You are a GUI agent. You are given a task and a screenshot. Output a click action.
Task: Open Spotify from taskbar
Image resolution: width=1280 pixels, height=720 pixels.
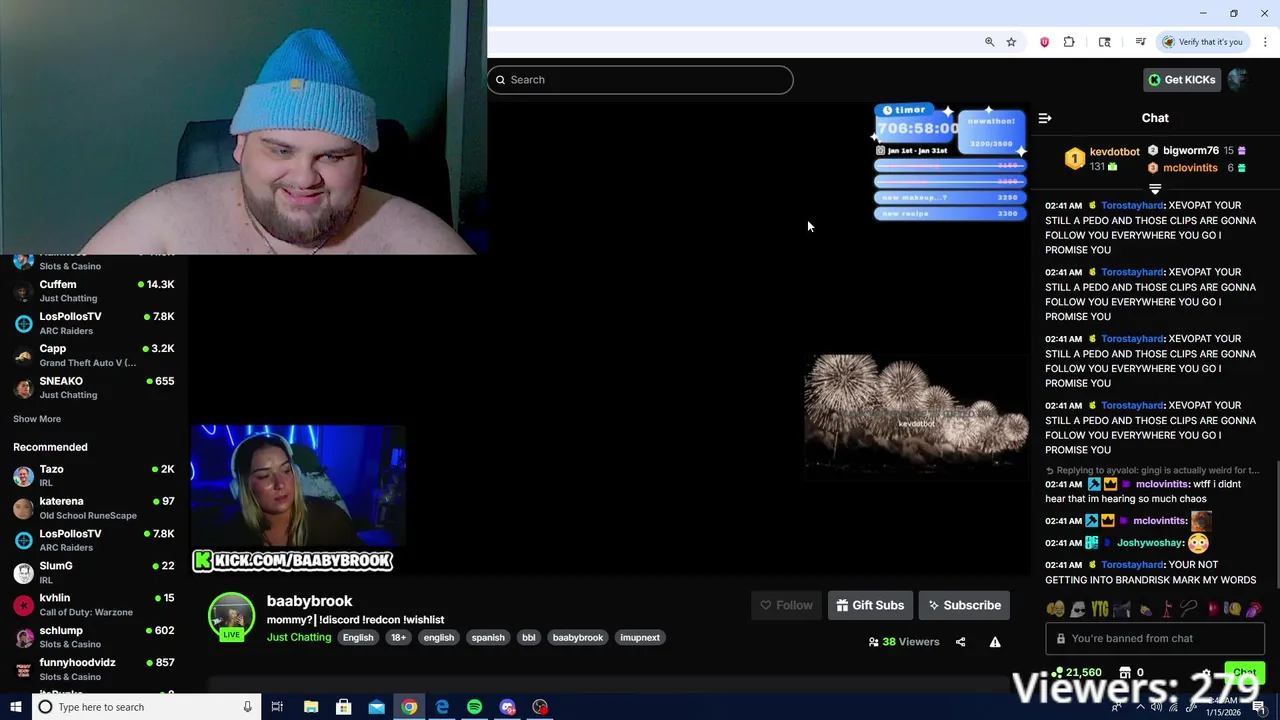474,707
